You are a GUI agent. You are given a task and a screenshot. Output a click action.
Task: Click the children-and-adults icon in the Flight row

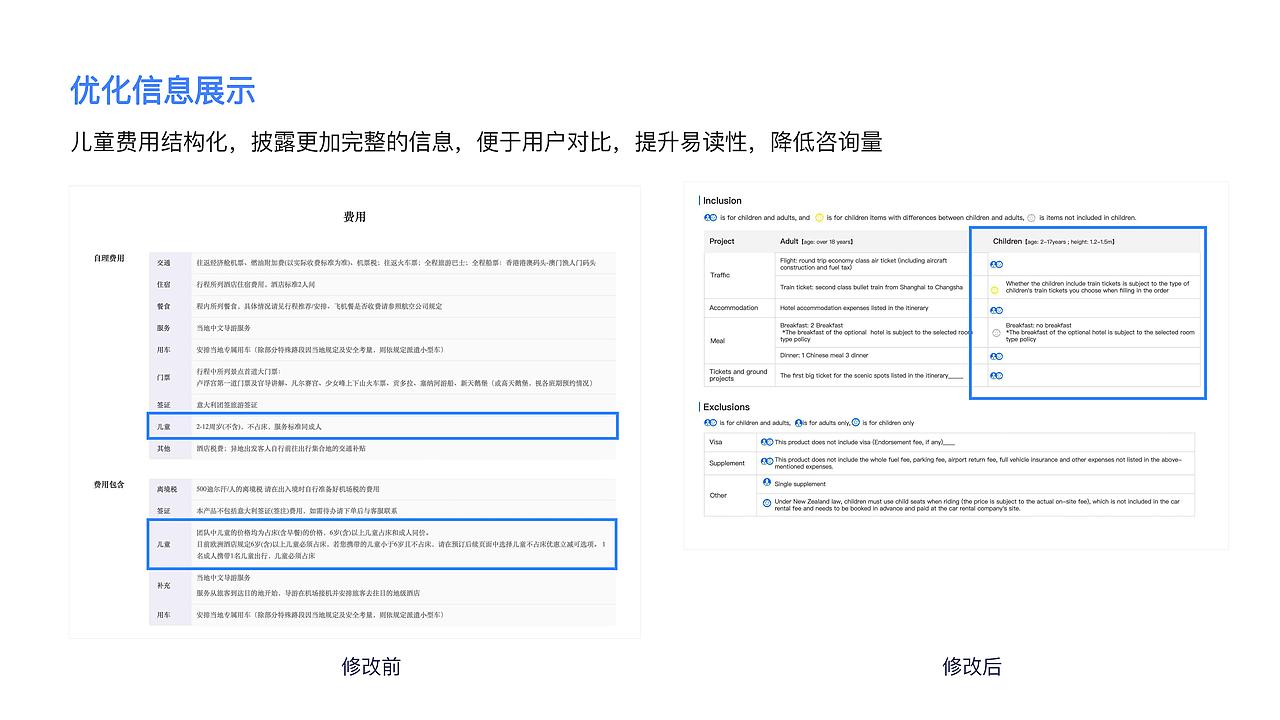pyautogui.click(x=996, y=265)
